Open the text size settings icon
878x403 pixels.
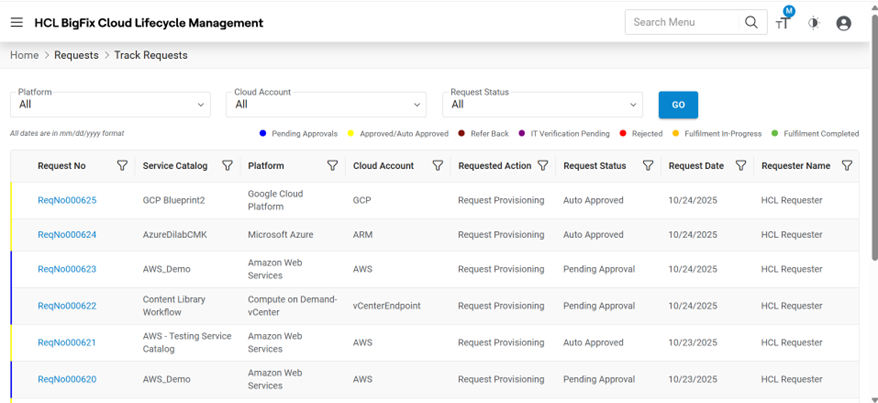[783, 23]
